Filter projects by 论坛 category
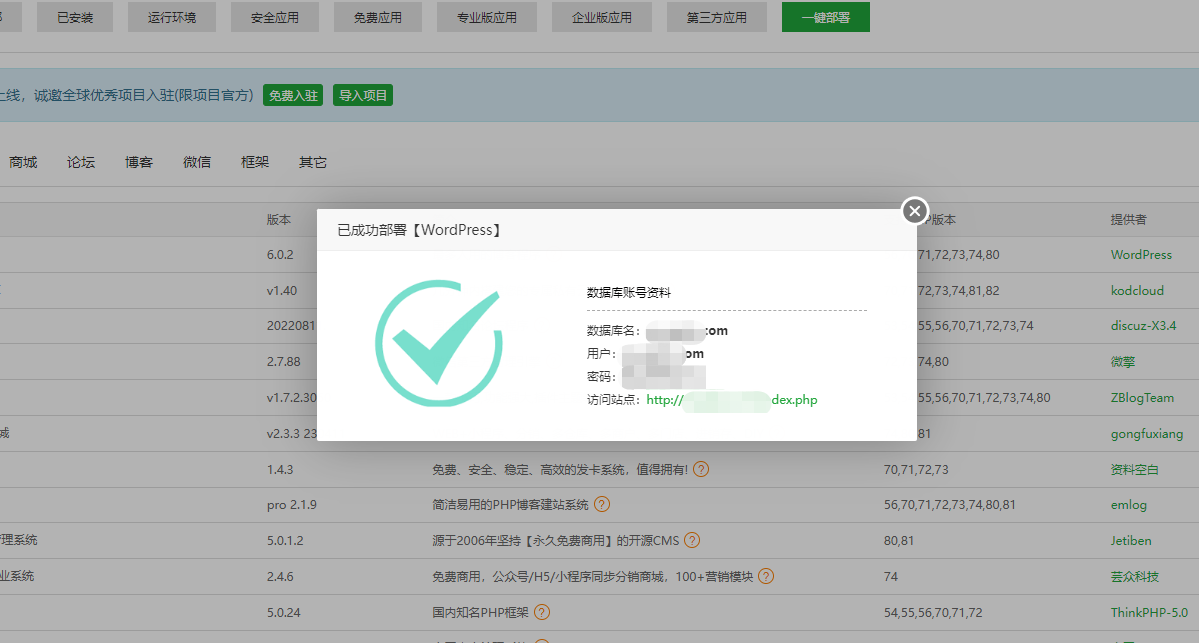The width and height of the screenshot is (1199, 643). tap(81, 162)
